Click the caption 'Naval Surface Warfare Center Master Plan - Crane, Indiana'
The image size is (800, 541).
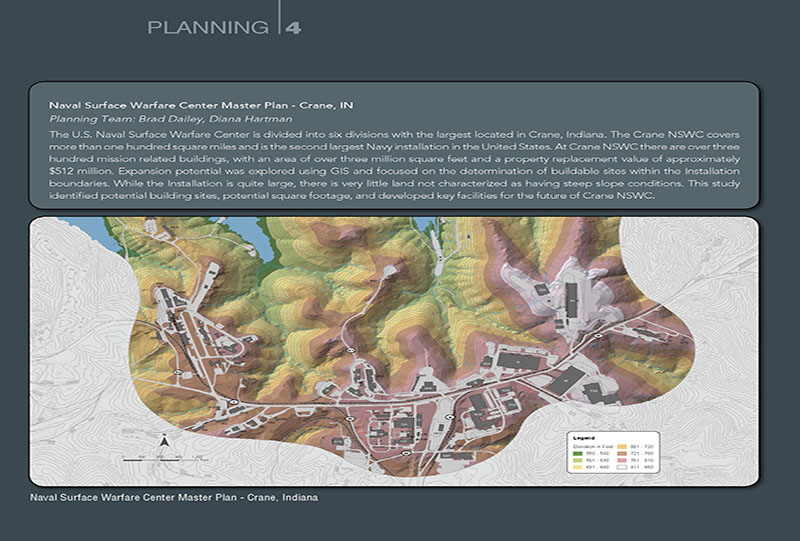tap(174, 497)
